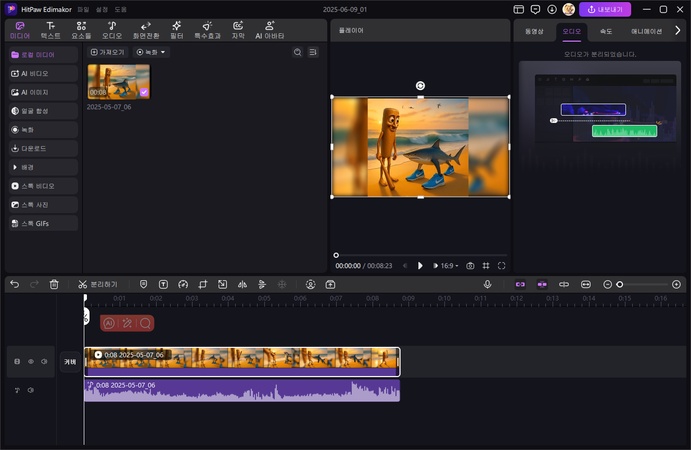Mute the video track speaker icon

[43, 361]
